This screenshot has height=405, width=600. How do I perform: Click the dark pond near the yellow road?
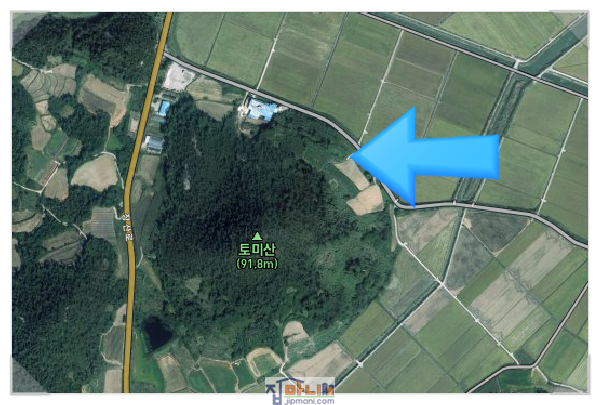(157, 333)
